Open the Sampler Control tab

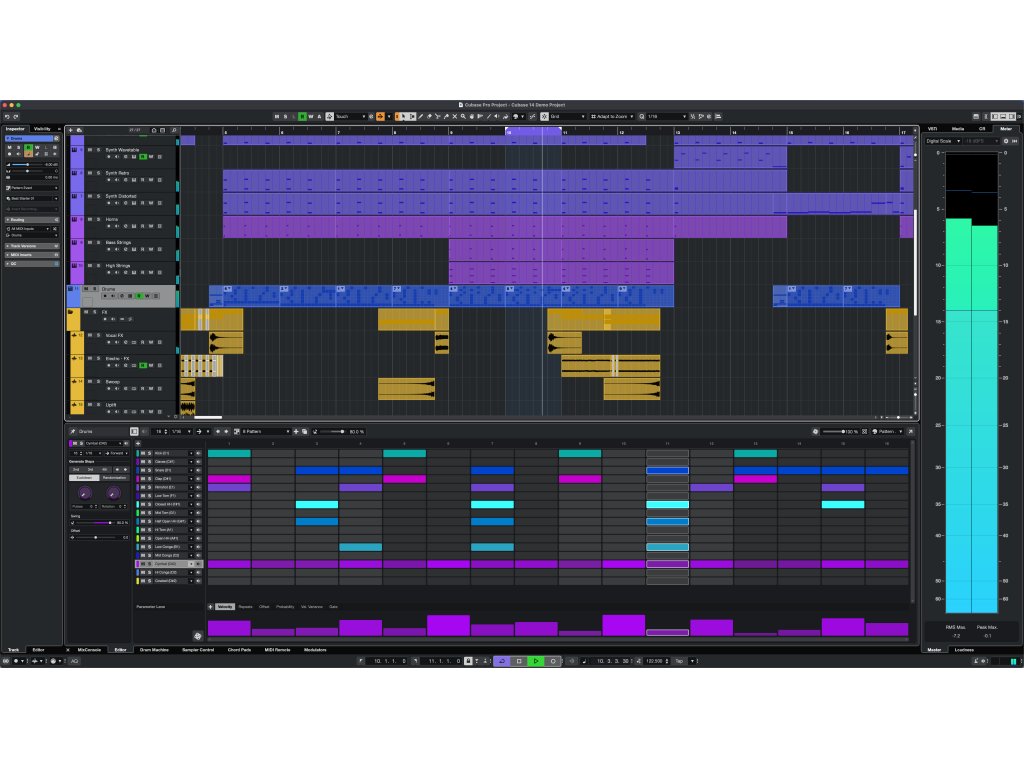click(x=198, y=650)
